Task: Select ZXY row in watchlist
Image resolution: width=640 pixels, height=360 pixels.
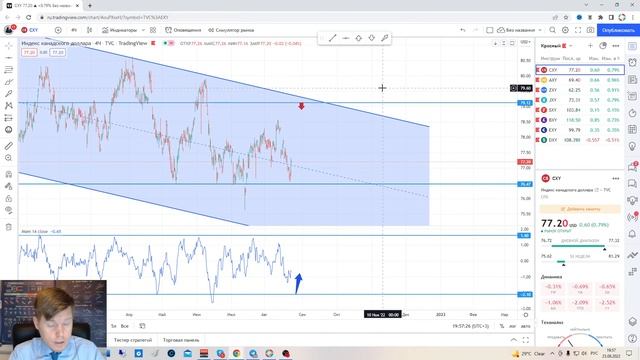Action: coord(580,90)
